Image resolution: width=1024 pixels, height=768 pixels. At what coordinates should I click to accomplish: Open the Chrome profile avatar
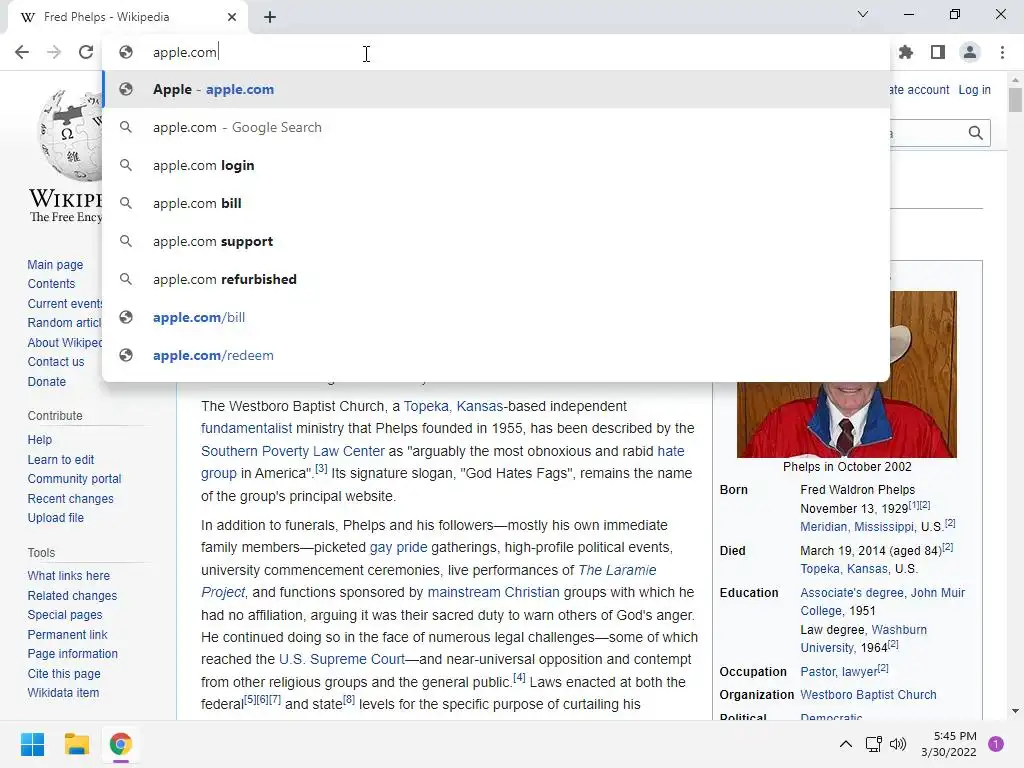click(x=970, y=52)
